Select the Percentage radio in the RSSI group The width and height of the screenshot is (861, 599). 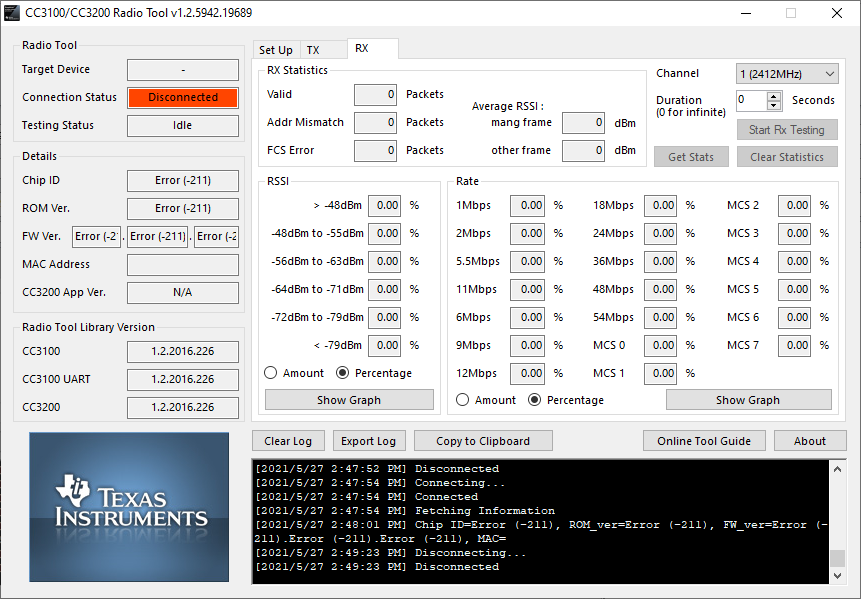pyautogui.click(x=373, y=373)
